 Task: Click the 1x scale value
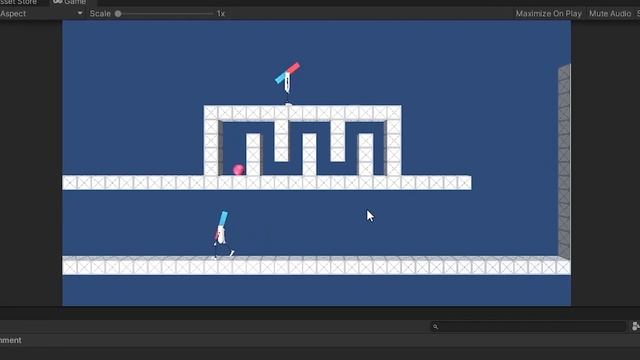coord(221,13)
